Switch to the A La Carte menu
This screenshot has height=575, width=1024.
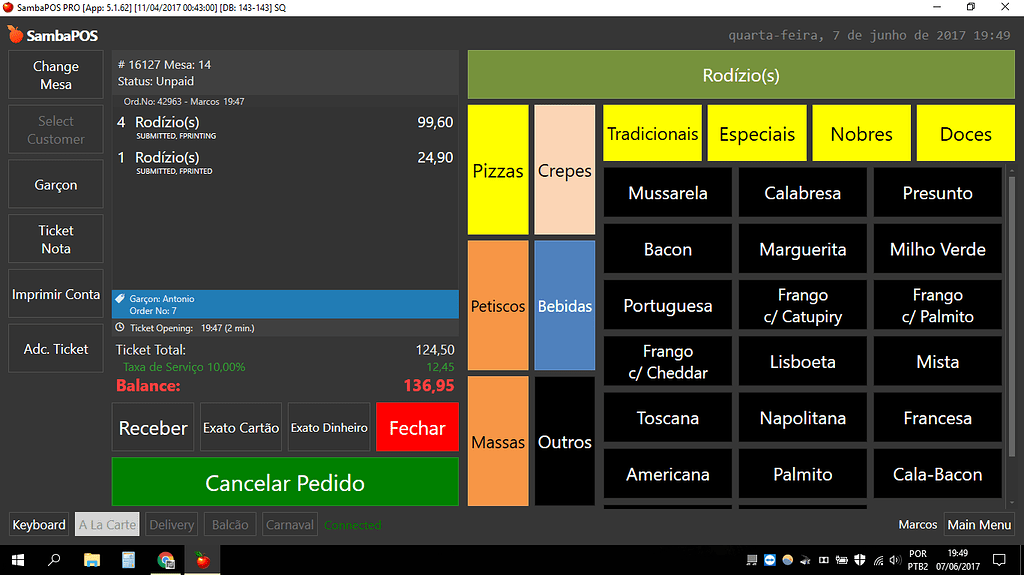[x=107, y=525]
